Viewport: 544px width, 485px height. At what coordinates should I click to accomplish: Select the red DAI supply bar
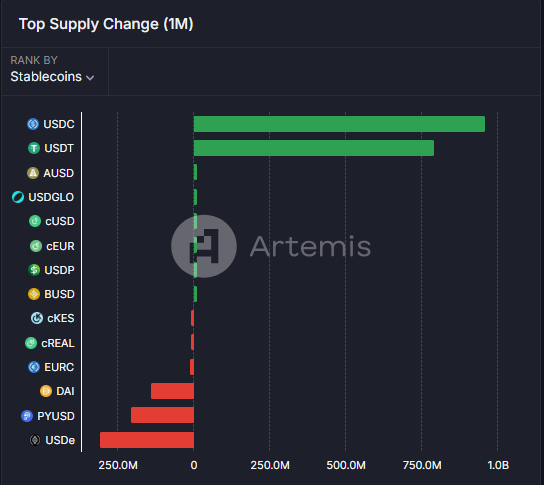[172, 391]
